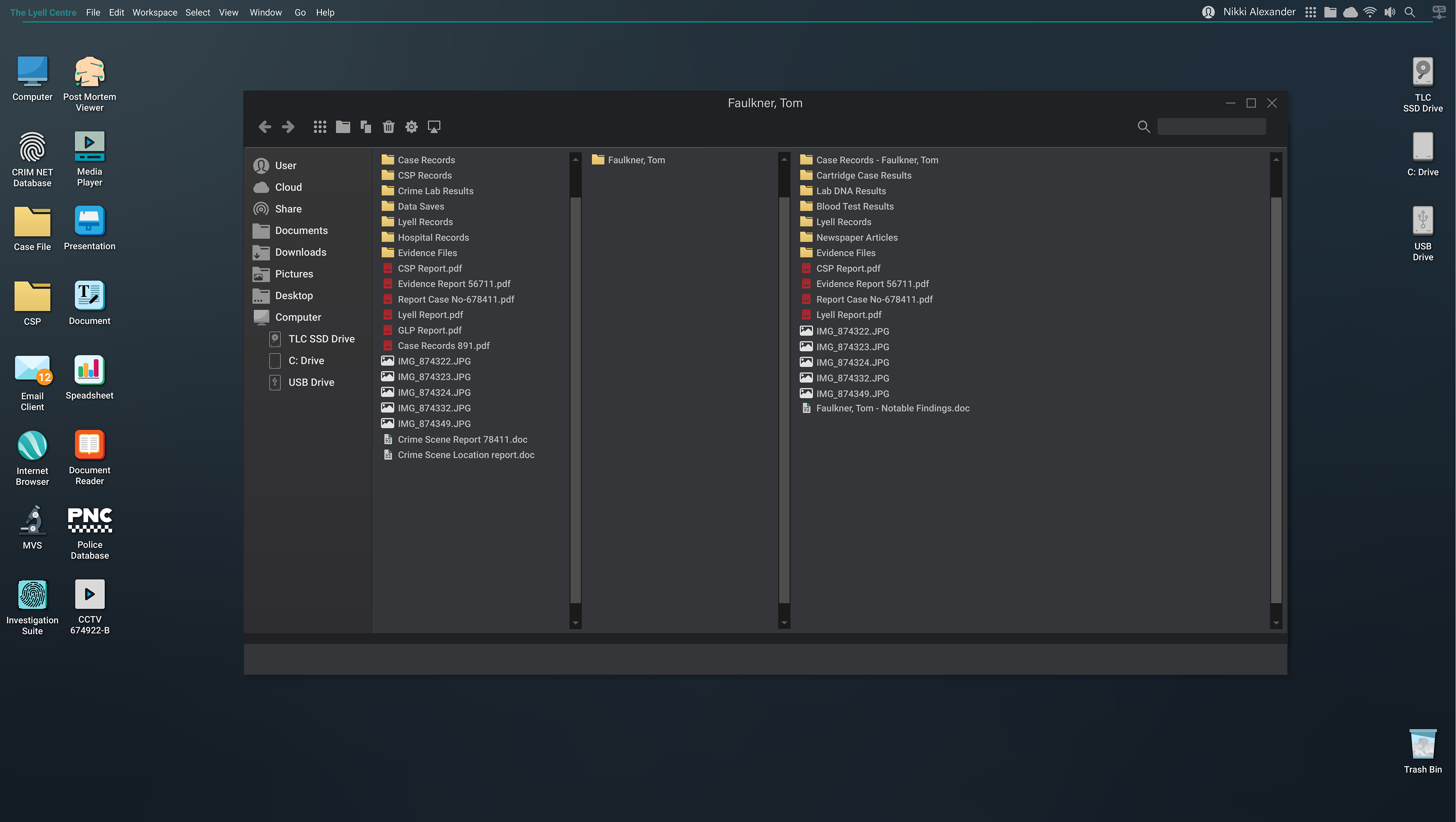Click the menu bar search magnifier
Image resolution: width=1456 pixels, height=822 pixels.
coord(1410,13)
